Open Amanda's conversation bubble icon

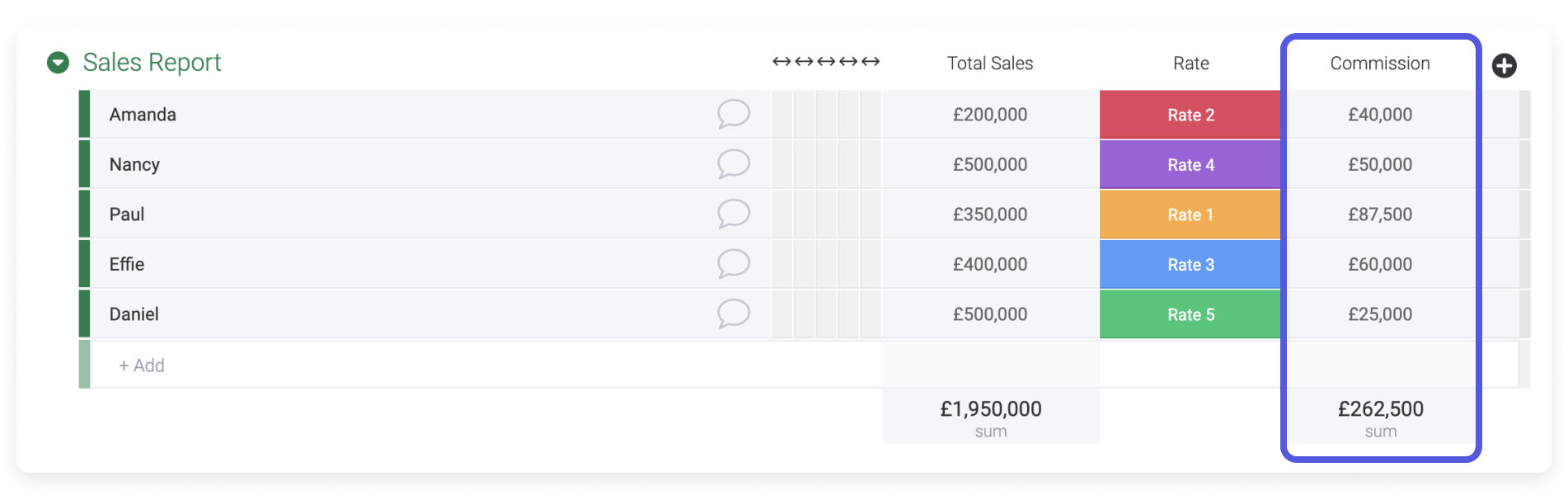(x=734, y=114)
